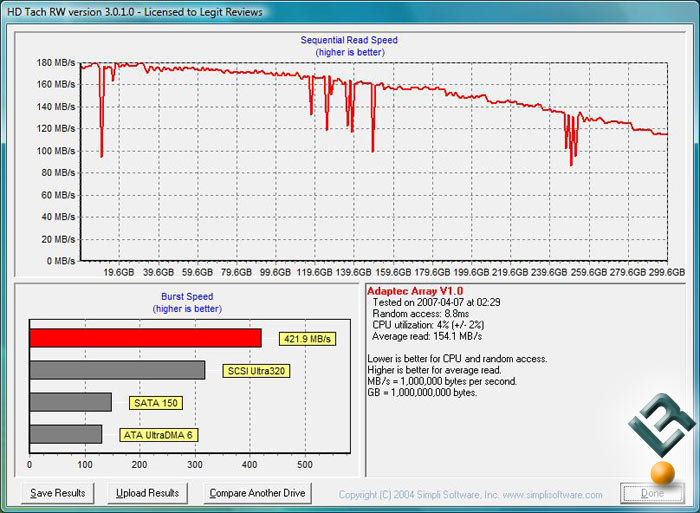Compare another drive using the button

257,493
